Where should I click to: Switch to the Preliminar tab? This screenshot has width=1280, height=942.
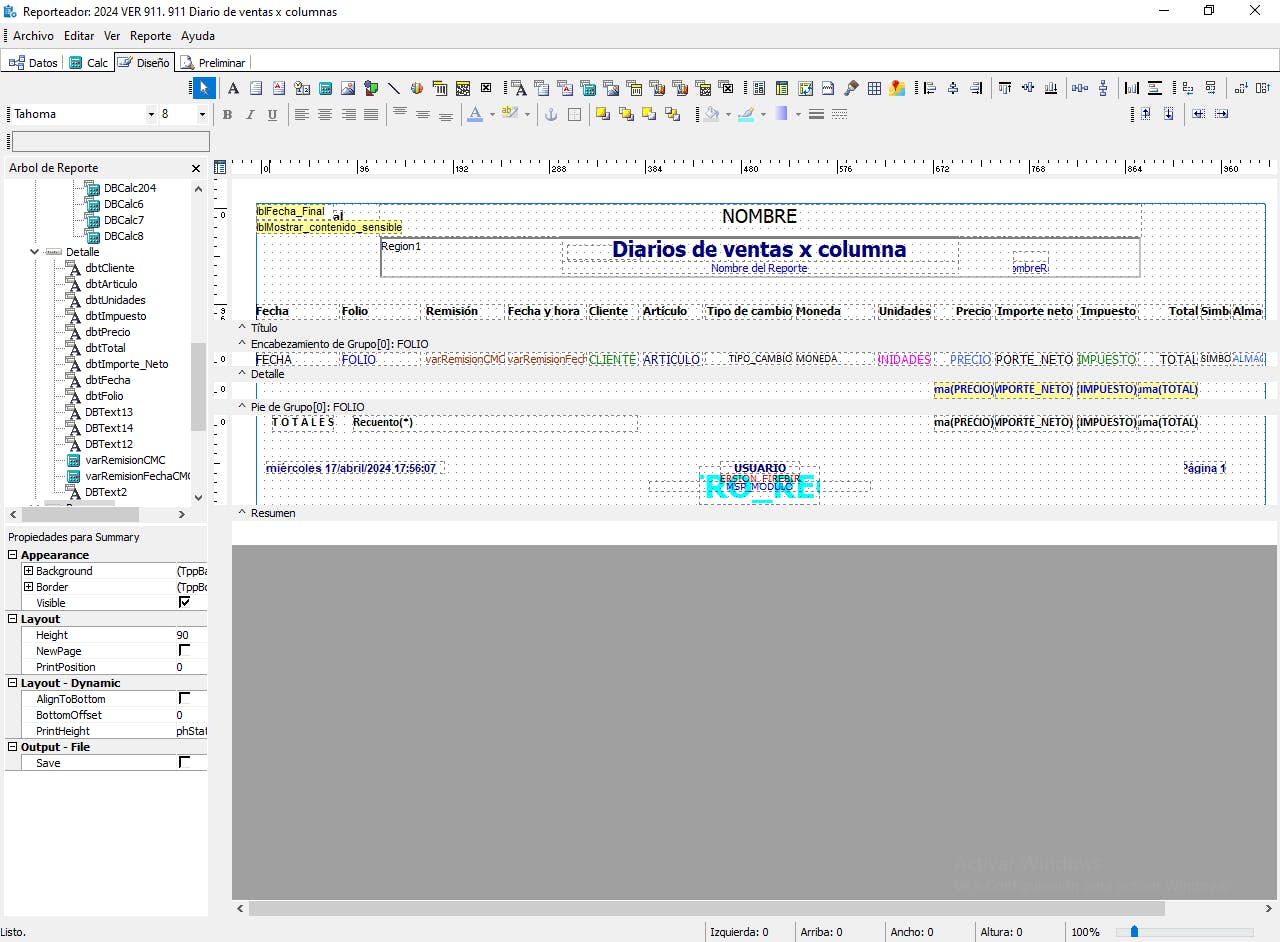(213, 63)
